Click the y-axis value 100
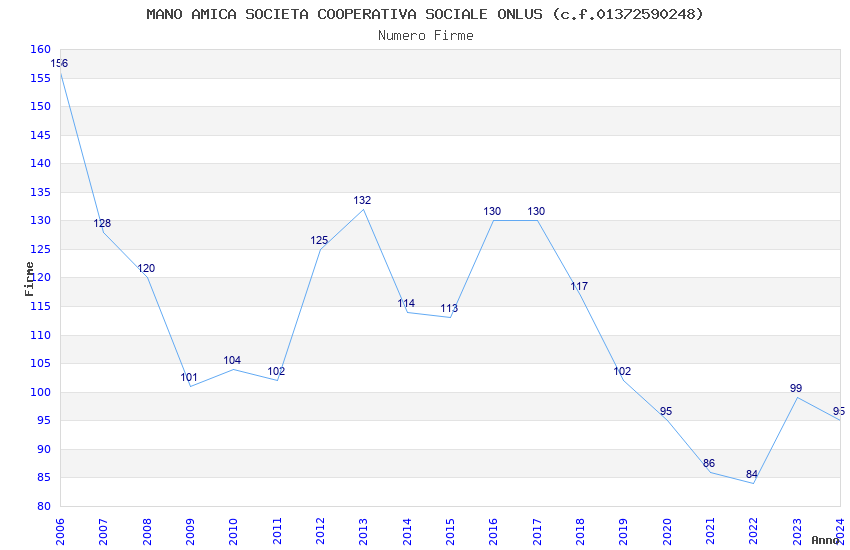 click(41, 392)
